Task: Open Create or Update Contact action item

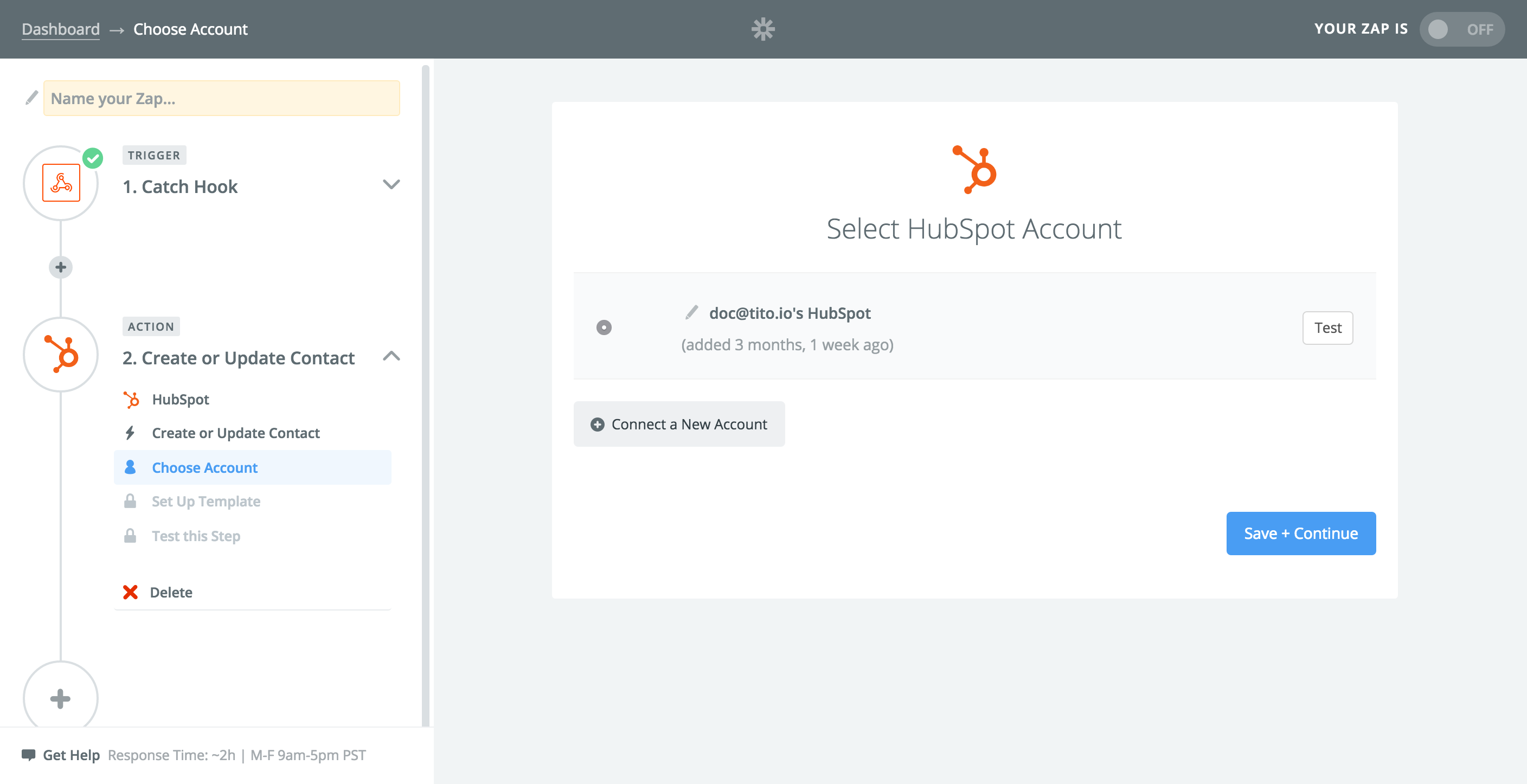Action: [253, 433]
